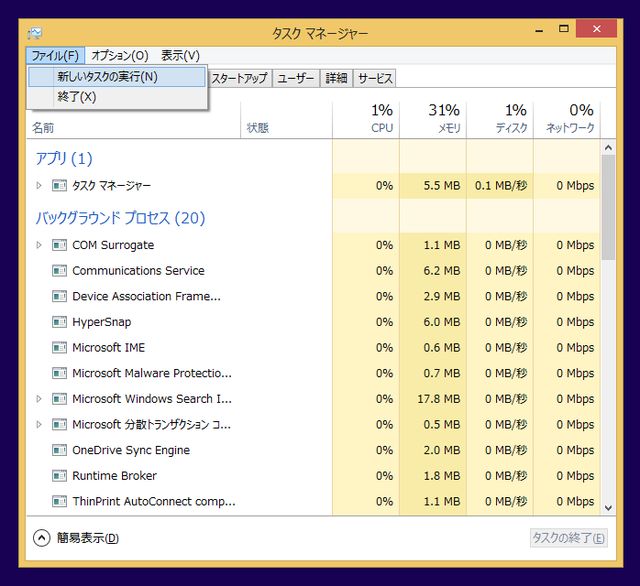Click the 簡易表示(D) label
The image size is (640, 586).
click(88, 538)
